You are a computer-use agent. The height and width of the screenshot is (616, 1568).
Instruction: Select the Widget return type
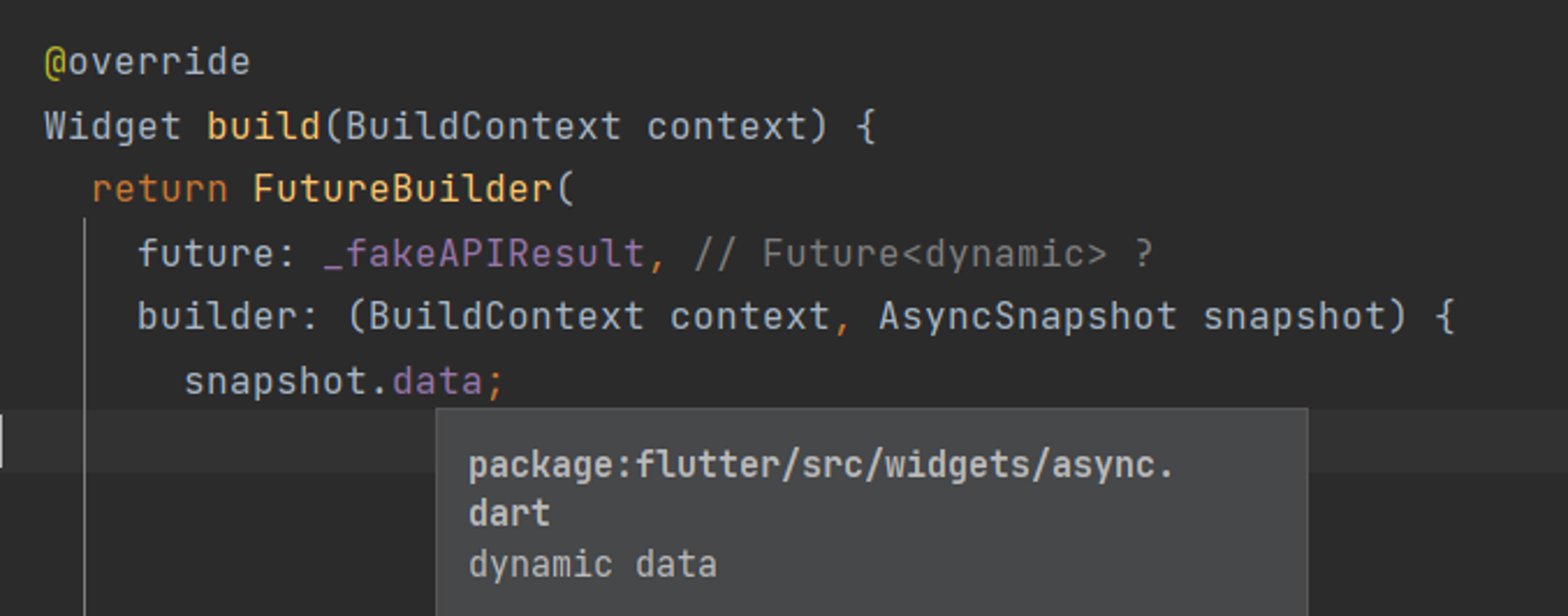(113, 127)
